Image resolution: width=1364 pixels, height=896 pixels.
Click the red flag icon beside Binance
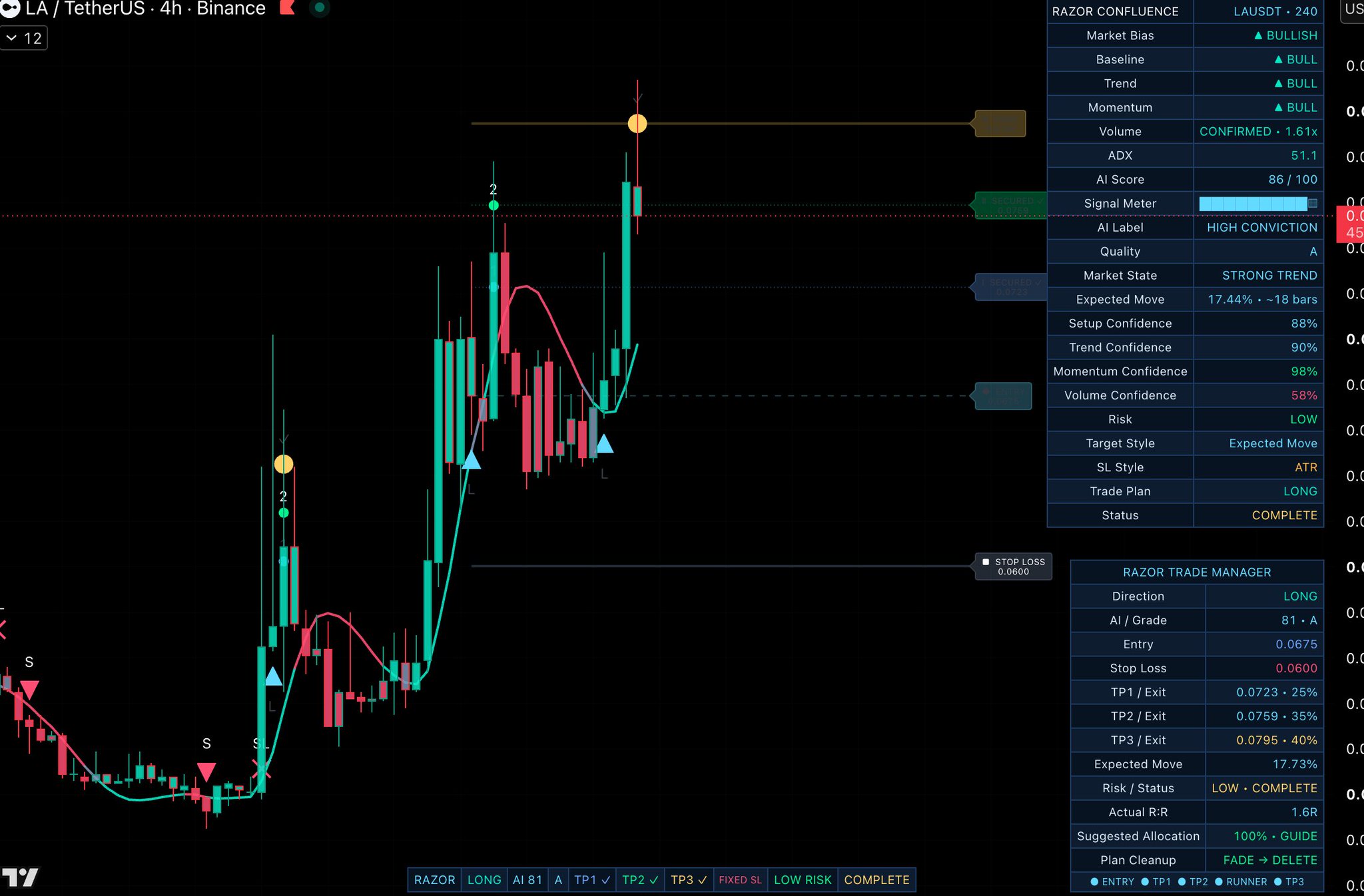tap(288, 7)
